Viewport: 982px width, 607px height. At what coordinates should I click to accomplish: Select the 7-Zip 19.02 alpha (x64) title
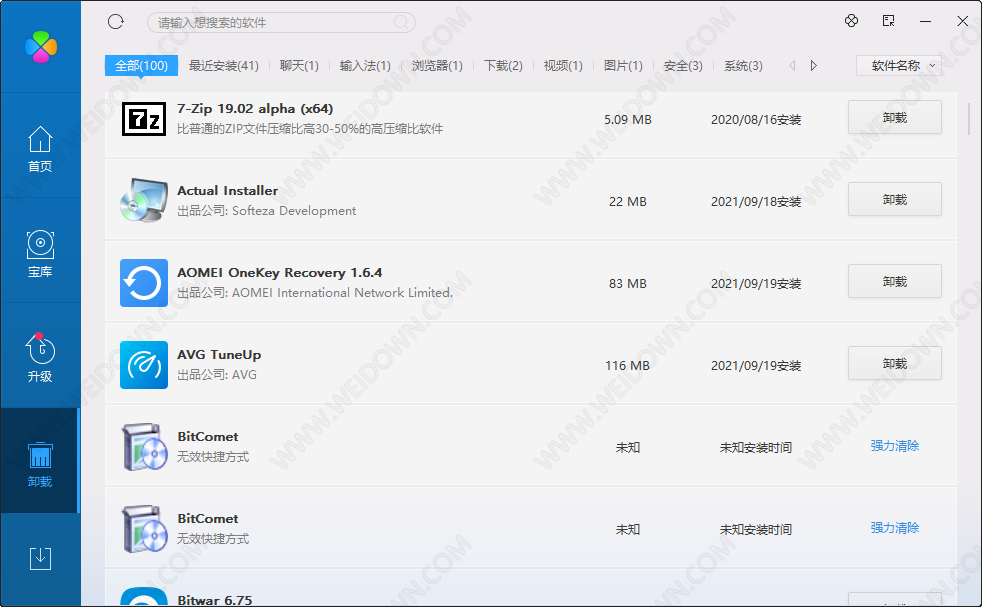pos(255,108)
